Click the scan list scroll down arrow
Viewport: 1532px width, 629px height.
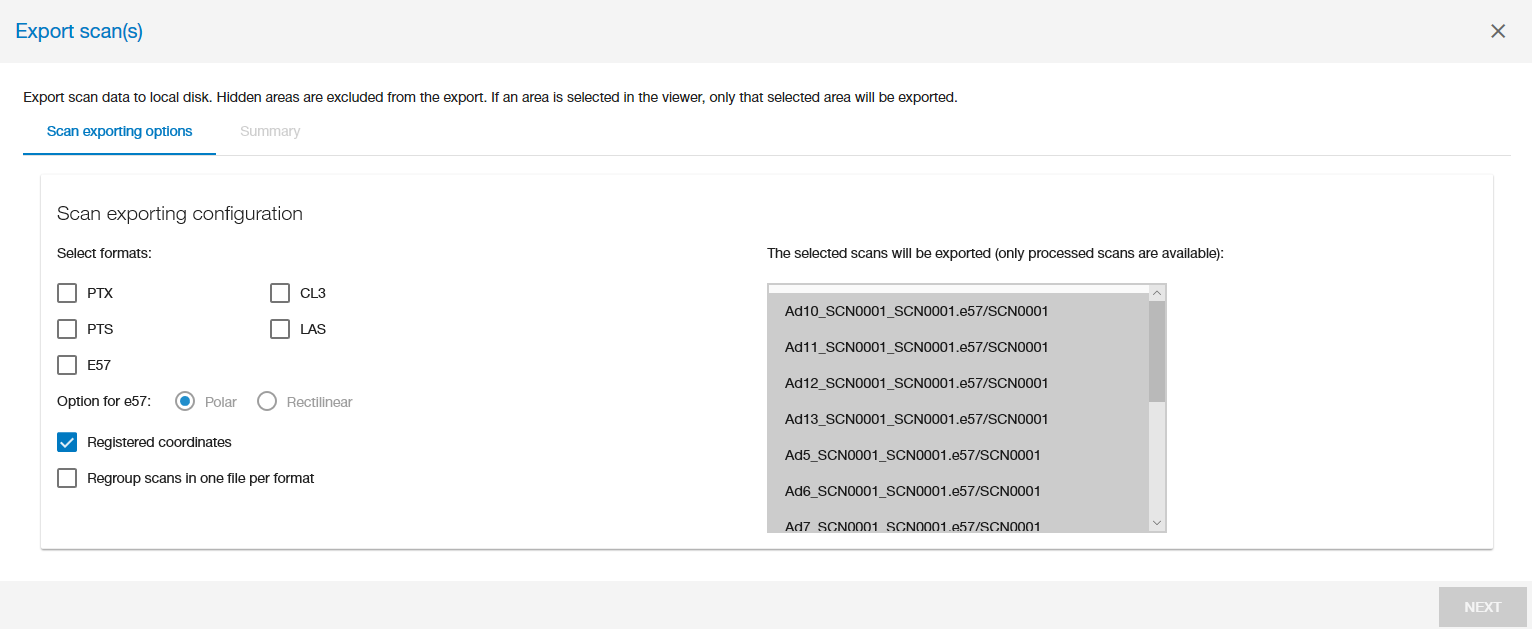[1157, 523]
